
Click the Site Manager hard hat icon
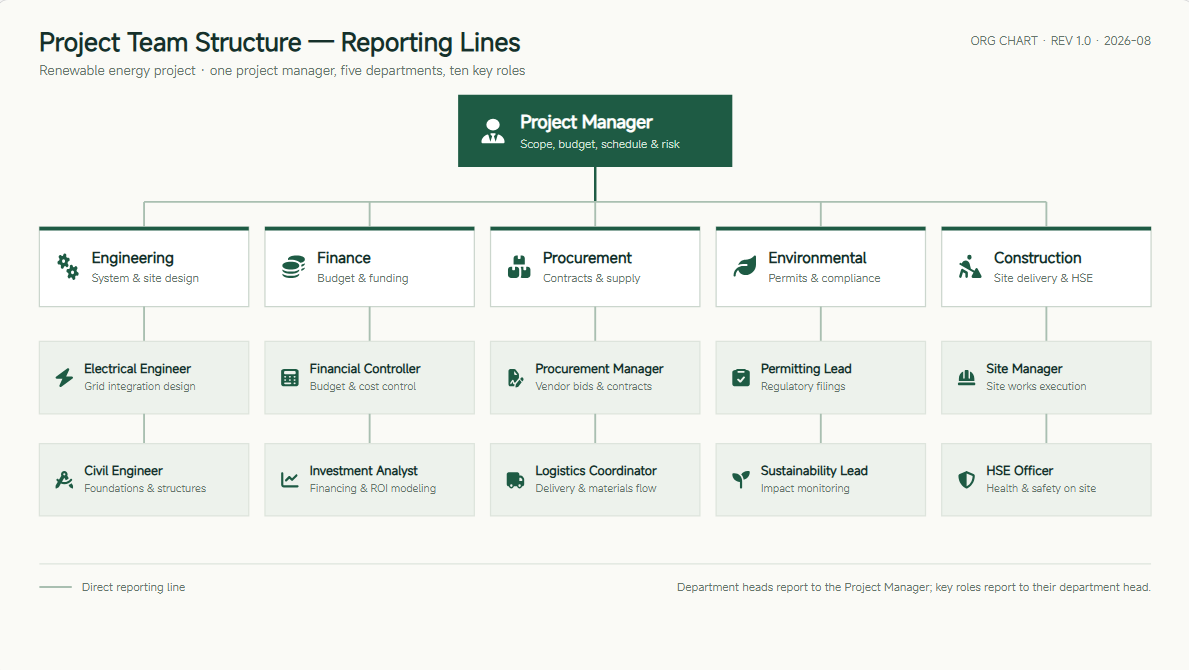click(x=966, y=377)
